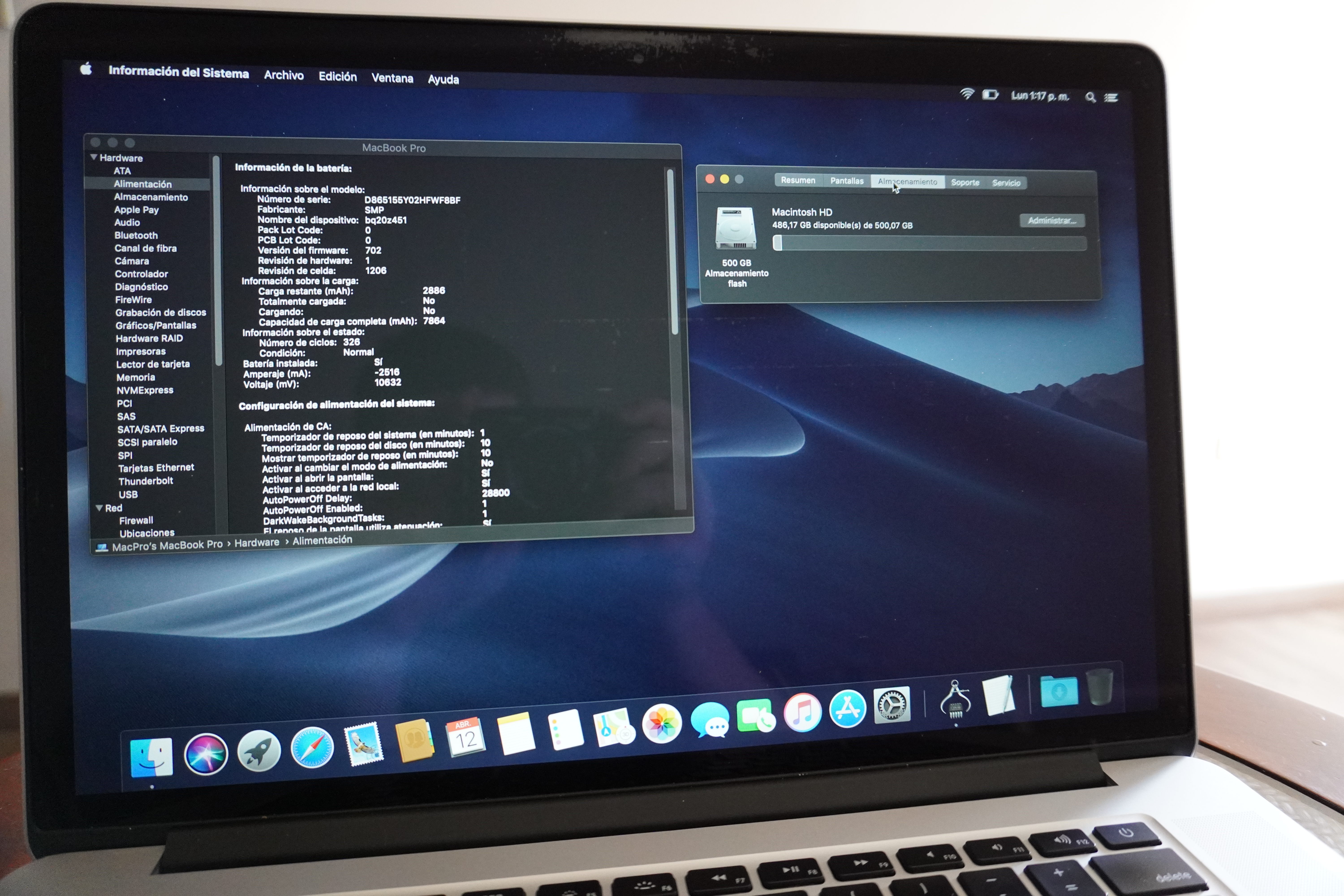The image size is (1344, 896).
Task: Switch to the Resumen tab
Action: [x=798, y=180]
